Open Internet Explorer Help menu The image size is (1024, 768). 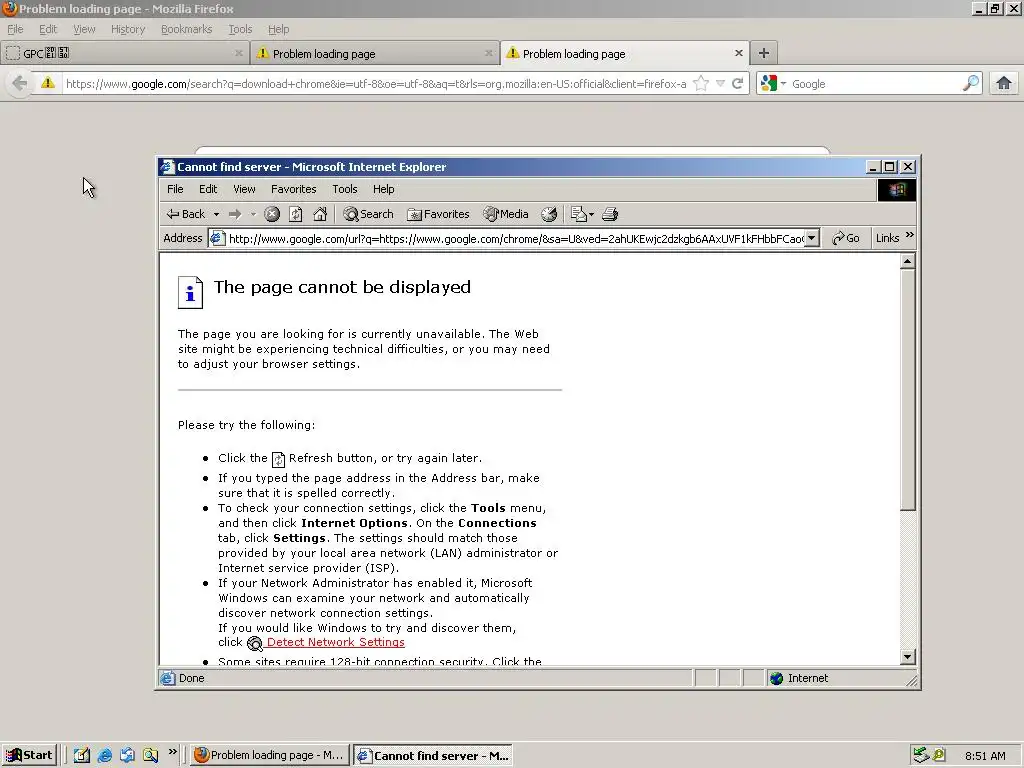point(383,189)
